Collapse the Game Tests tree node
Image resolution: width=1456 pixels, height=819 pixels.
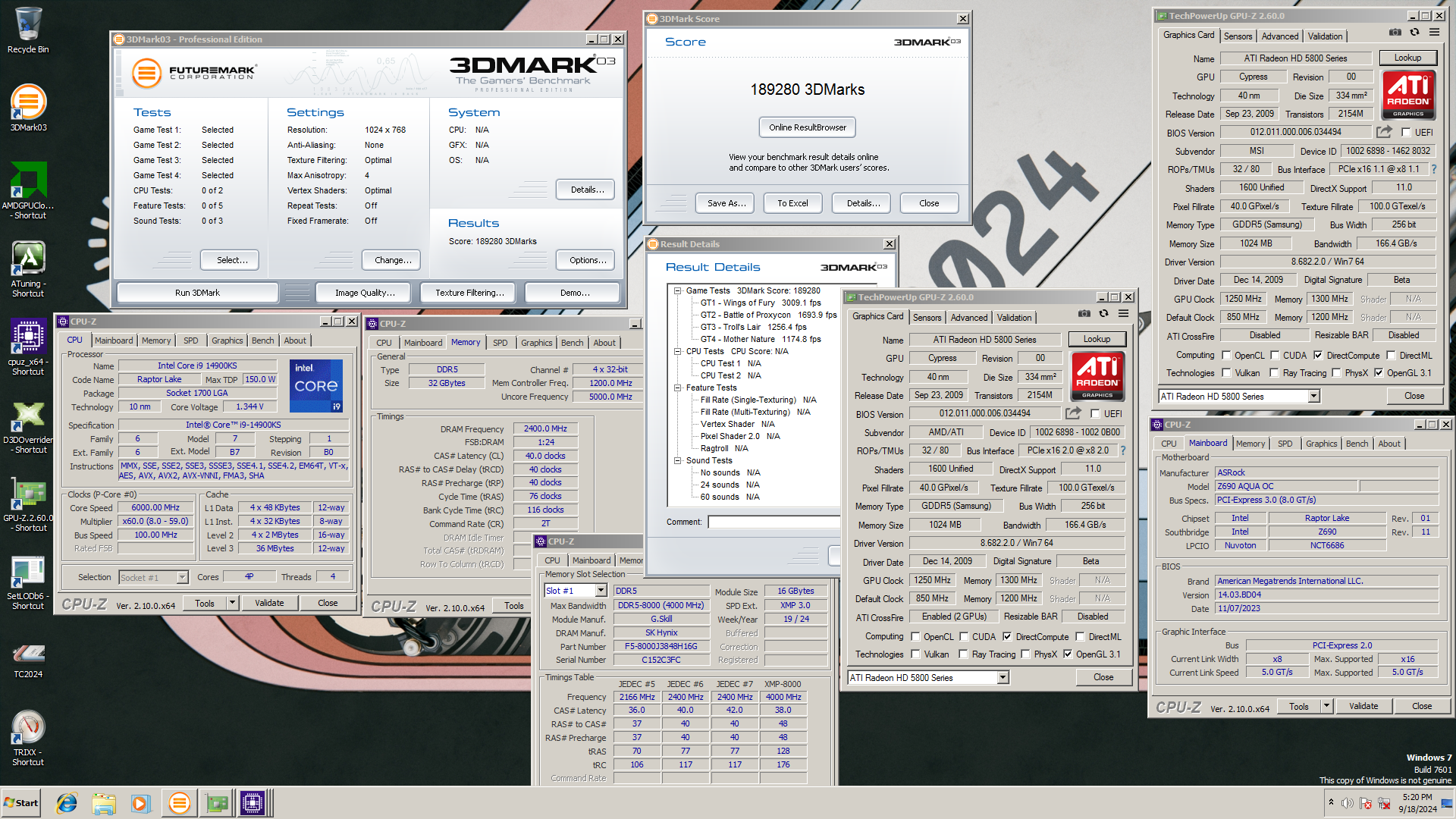[x=678, y=290]
